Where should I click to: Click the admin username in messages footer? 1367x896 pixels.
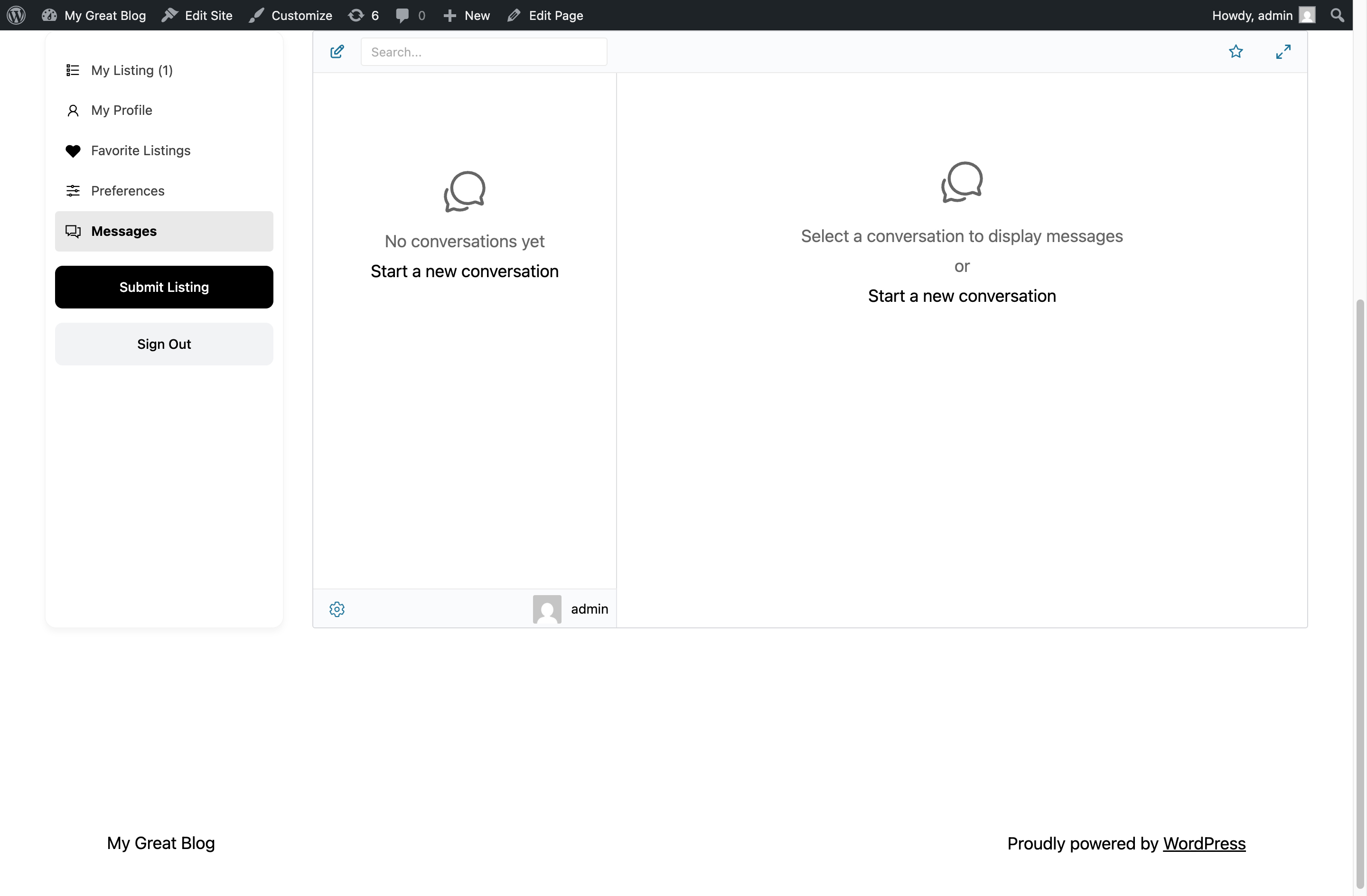(x=590, y=609)
